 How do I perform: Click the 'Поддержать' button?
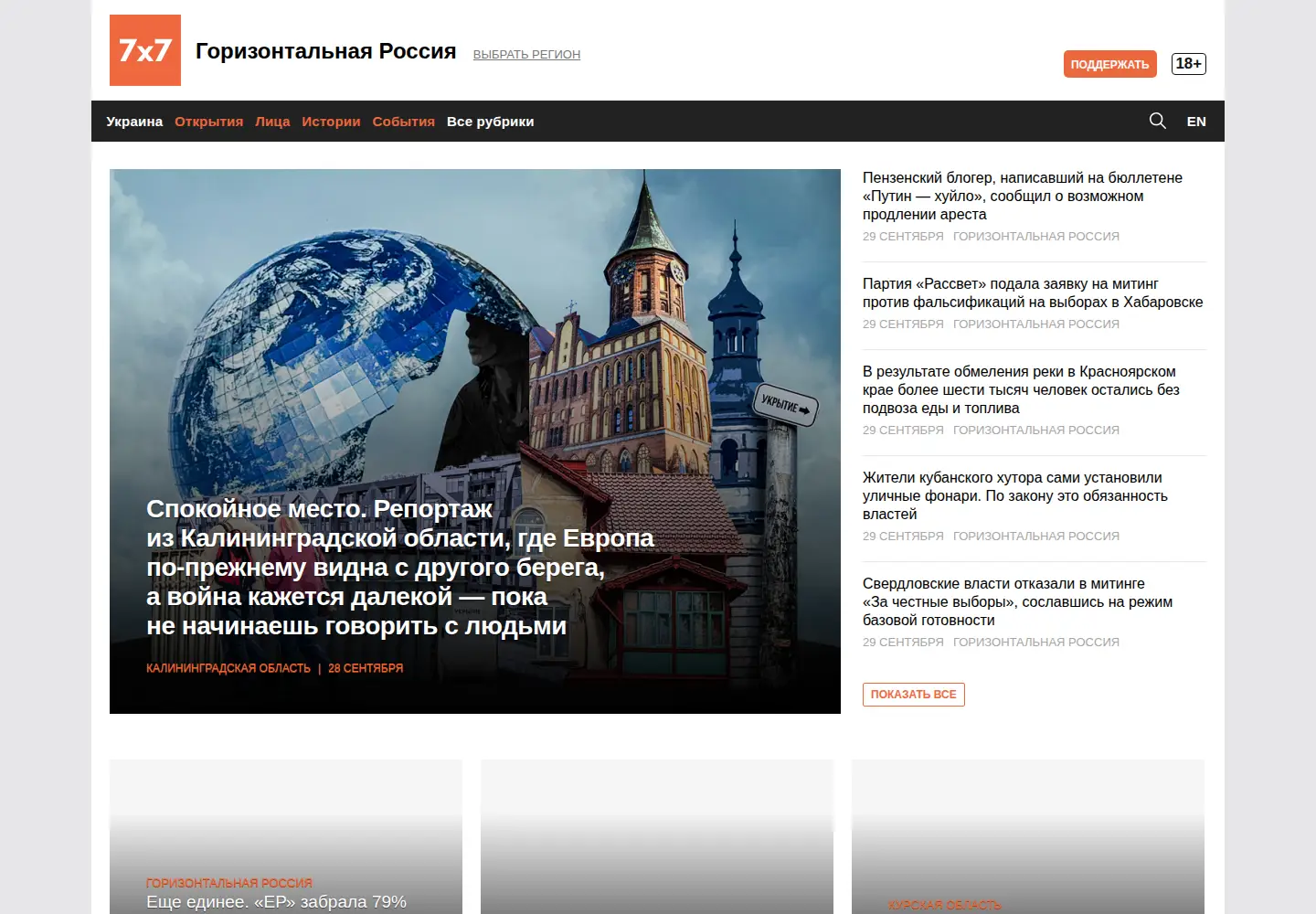[1110, 64]
